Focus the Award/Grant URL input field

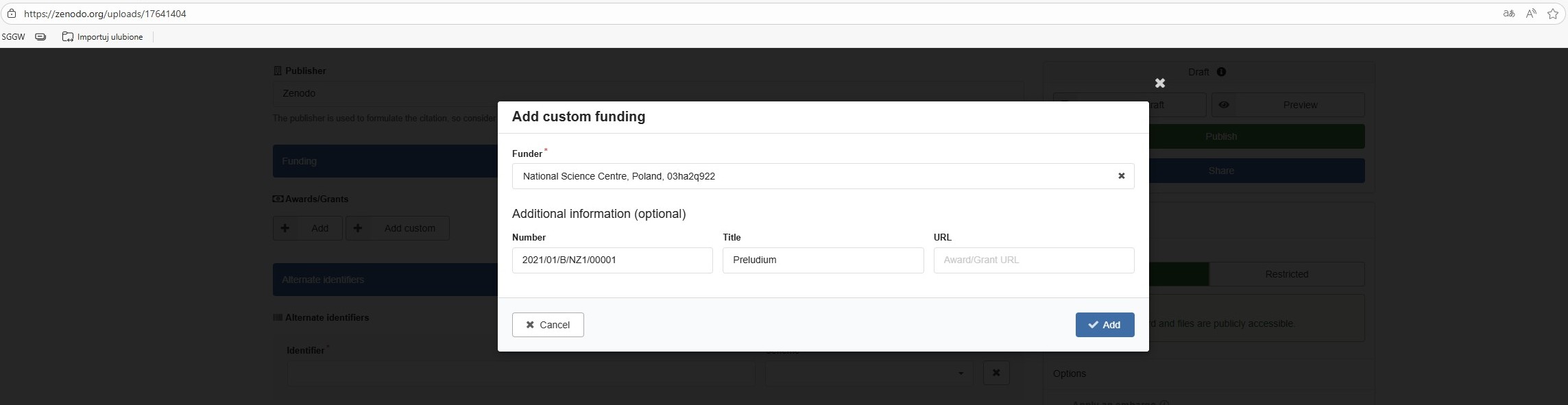point(1033,260)
